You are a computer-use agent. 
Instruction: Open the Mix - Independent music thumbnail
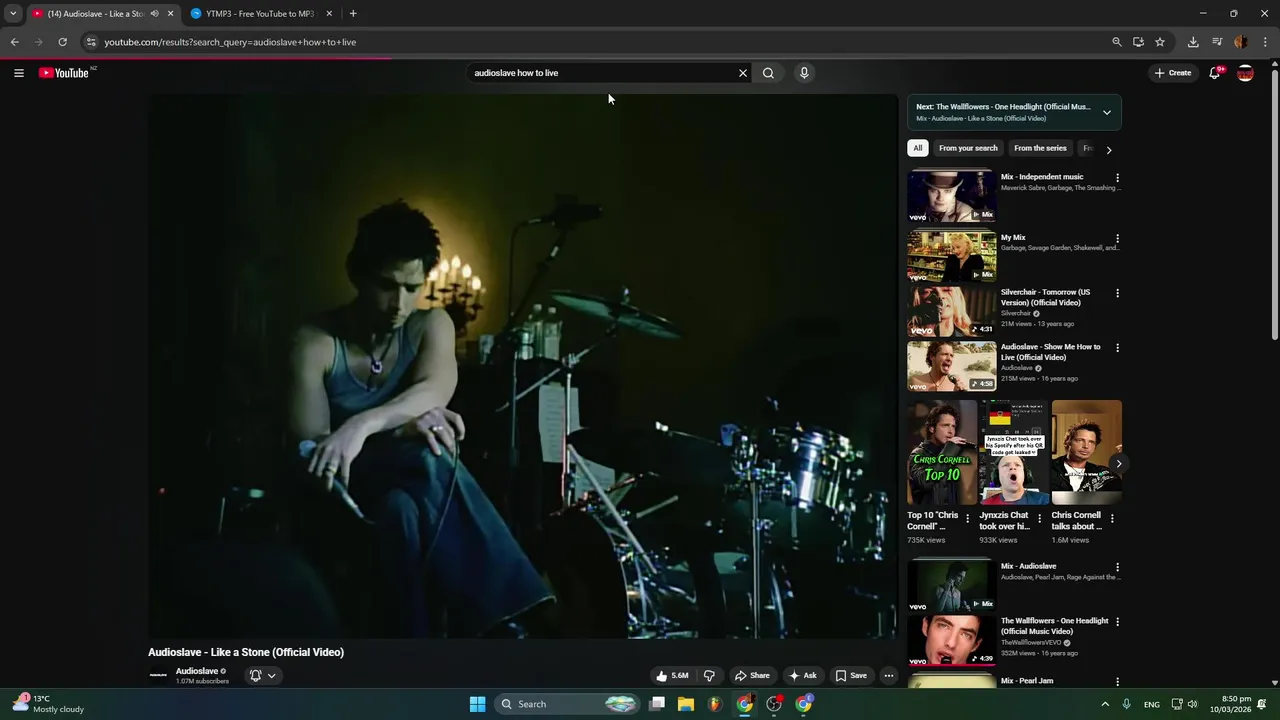952,196
